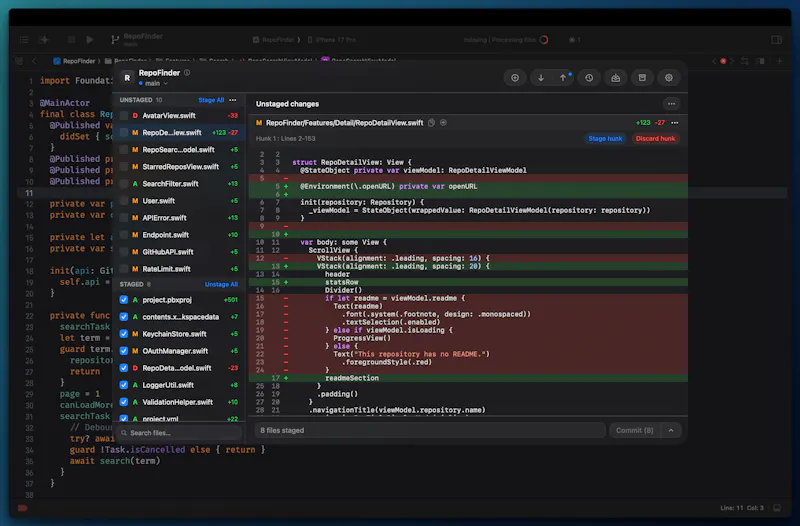The width and height of the screenshot is (800, 526).
Task: Check the box for SearchFilter.swift
Action: (124, 184)
